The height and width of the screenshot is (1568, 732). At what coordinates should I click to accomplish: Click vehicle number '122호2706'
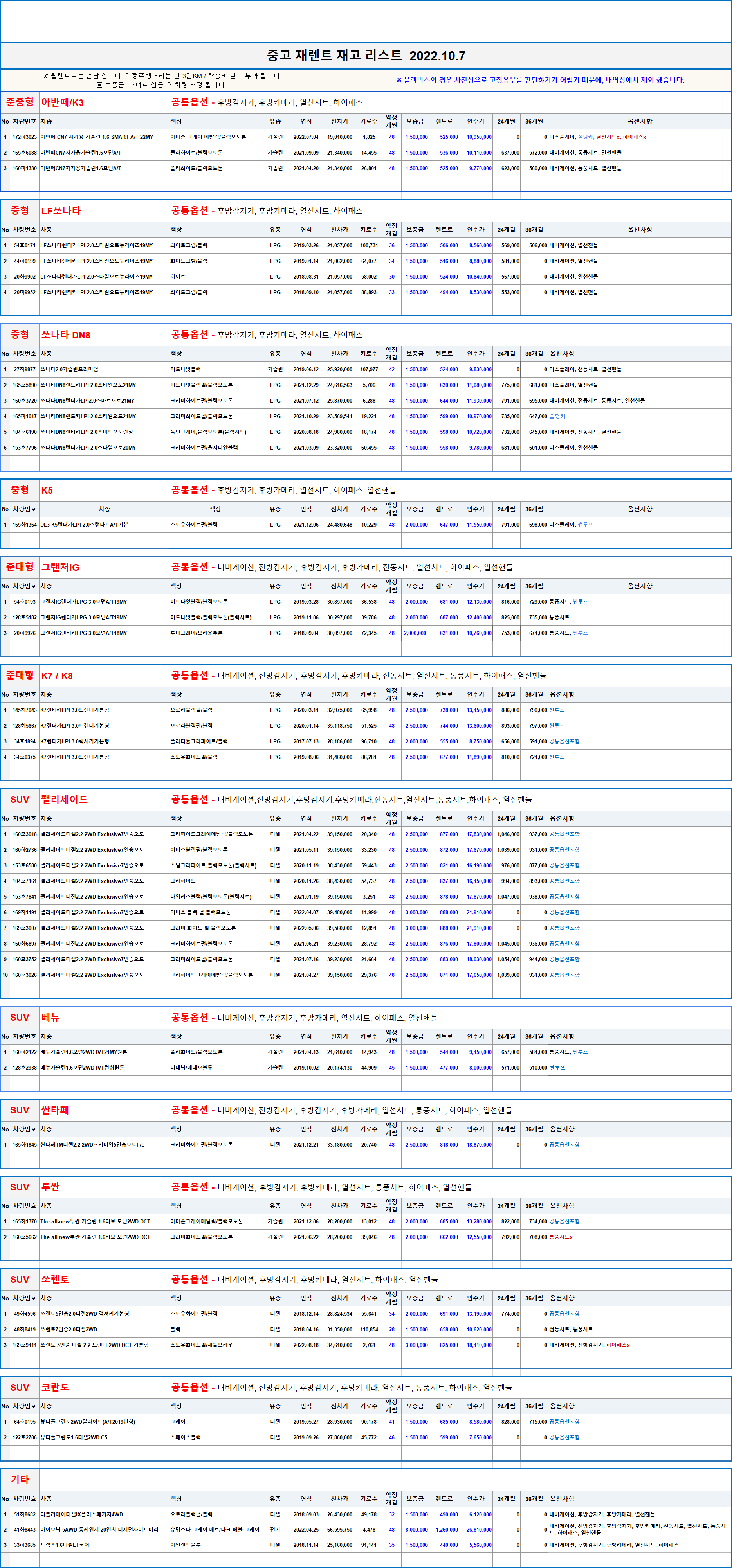click(x=24, y=1437)
